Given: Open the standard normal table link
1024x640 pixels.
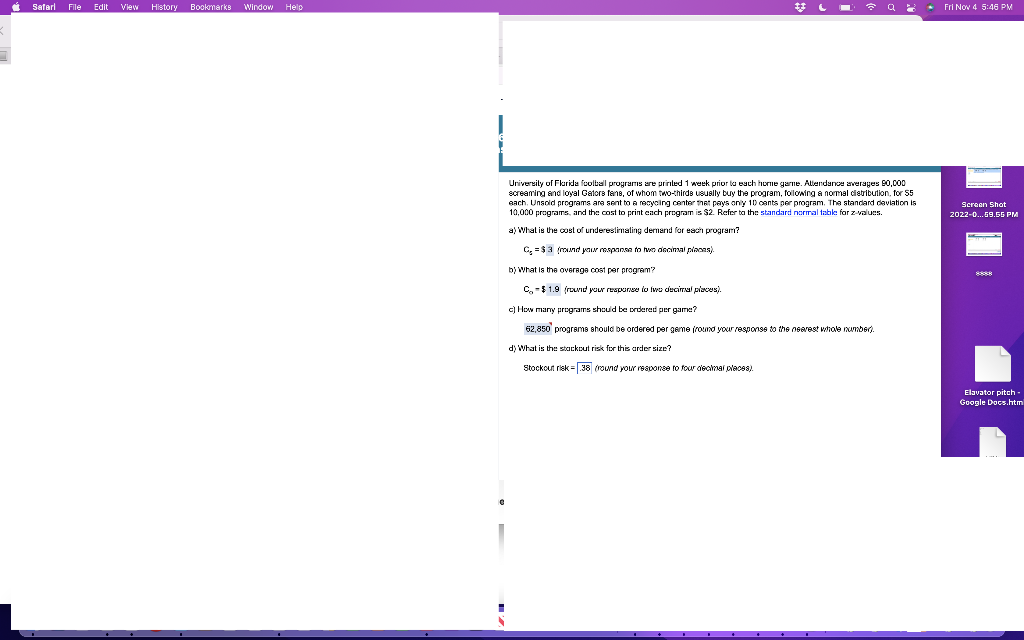Looking at the screenshot, I should (x=798, y=212).
